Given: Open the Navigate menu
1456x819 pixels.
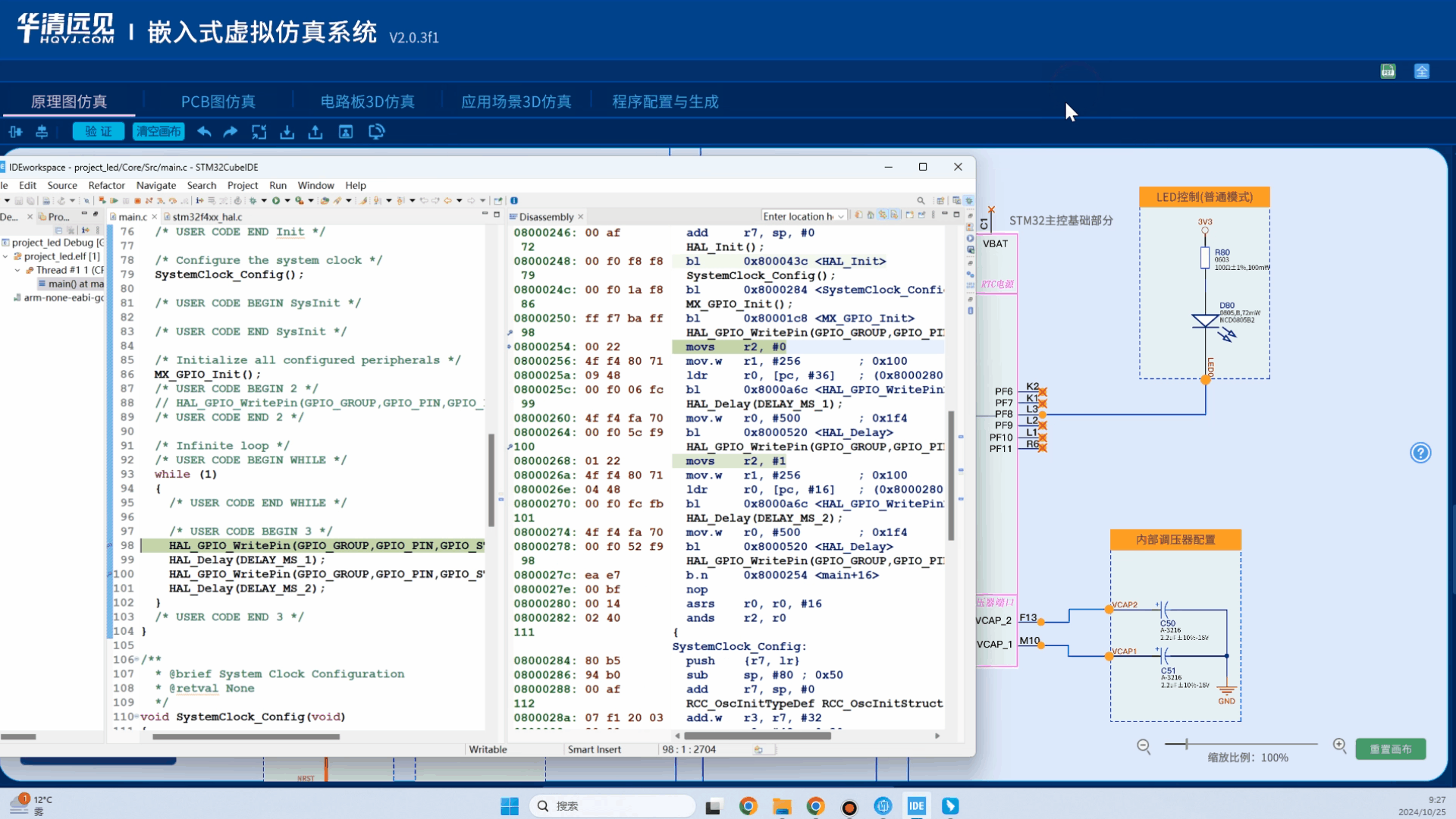Looking at the screenshot, I should [x=155, y=185].
